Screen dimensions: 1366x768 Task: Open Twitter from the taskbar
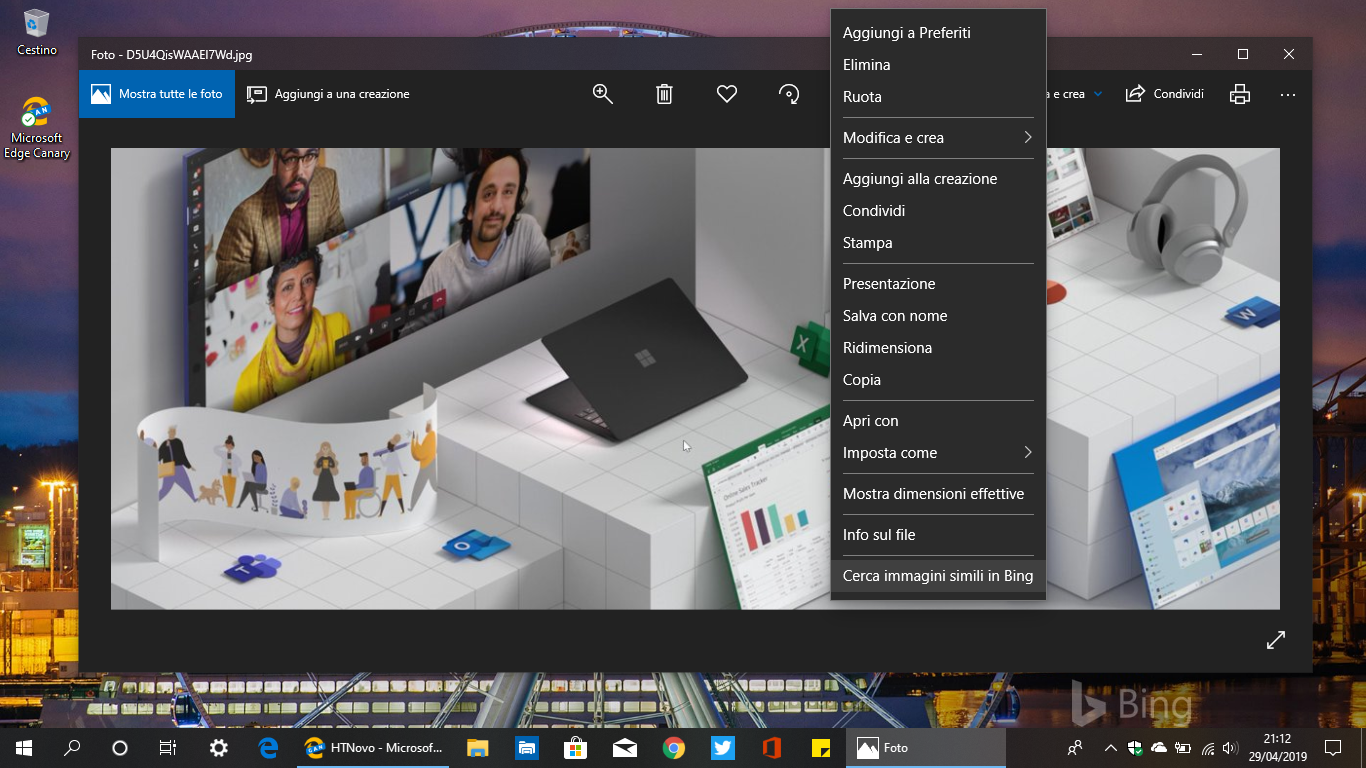(723, 748)
